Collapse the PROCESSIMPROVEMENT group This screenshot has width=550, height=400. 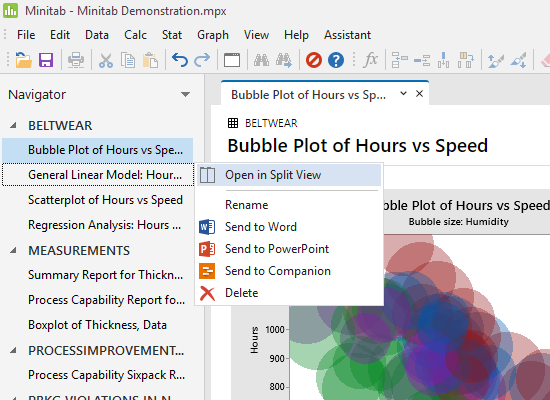pyautogui.click(x=13, y=350)
